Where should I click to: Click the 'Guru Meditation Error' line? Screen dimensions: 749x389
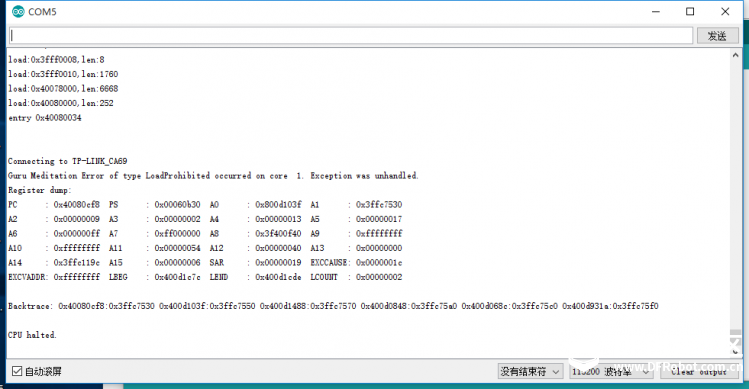coord(213,176)
